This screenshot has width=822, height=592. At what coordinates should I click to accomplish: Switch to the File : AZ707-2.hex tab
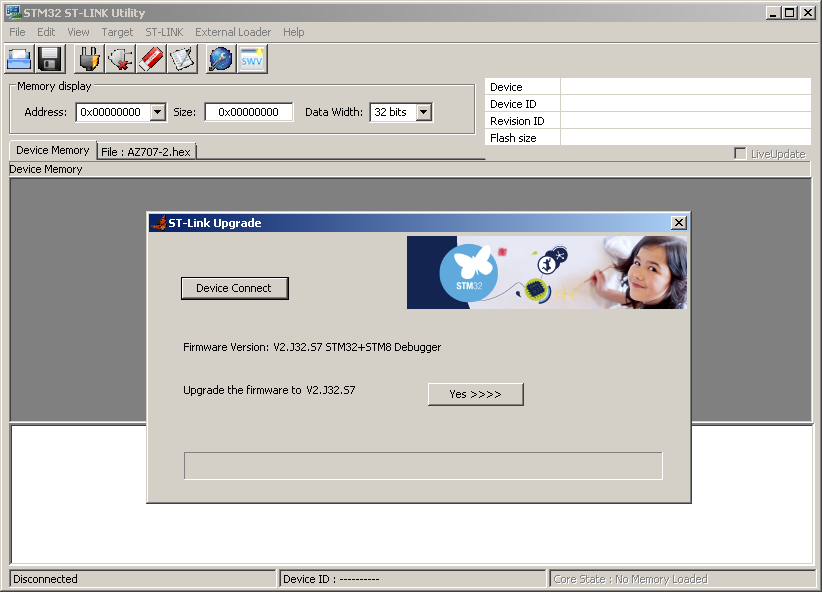pyautogui.click(x=147, y=151)
